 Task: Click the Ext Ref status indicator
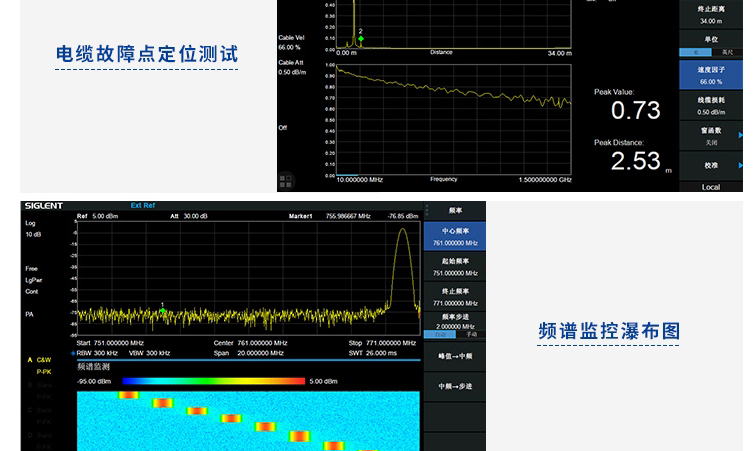tap(143, 206)
